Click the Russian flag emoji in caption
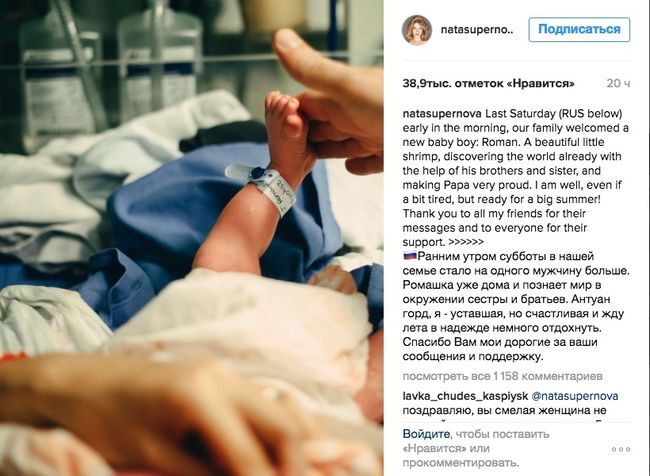This screenshot has height=476, width=650. (x=410, y=256)
